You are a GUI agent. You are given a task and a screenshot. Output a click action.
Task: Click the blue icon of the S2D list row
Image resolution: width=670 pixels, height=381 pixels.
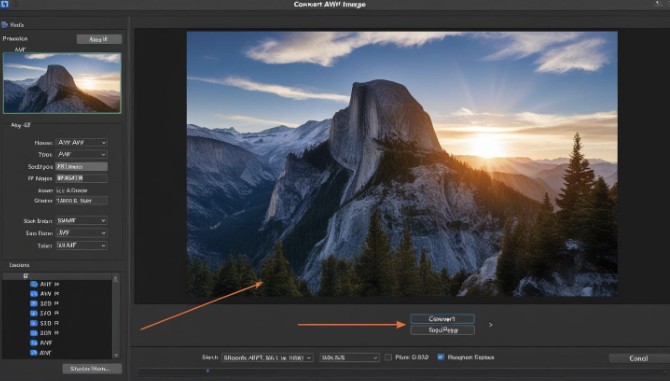click(34, 304)
